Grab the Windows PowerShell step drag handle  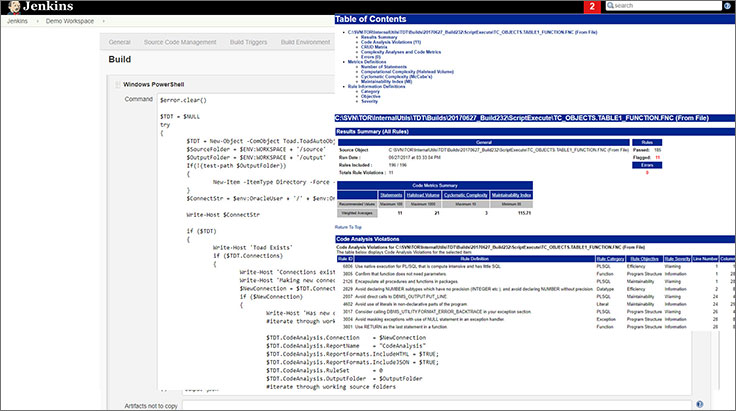tap(117, 84)
